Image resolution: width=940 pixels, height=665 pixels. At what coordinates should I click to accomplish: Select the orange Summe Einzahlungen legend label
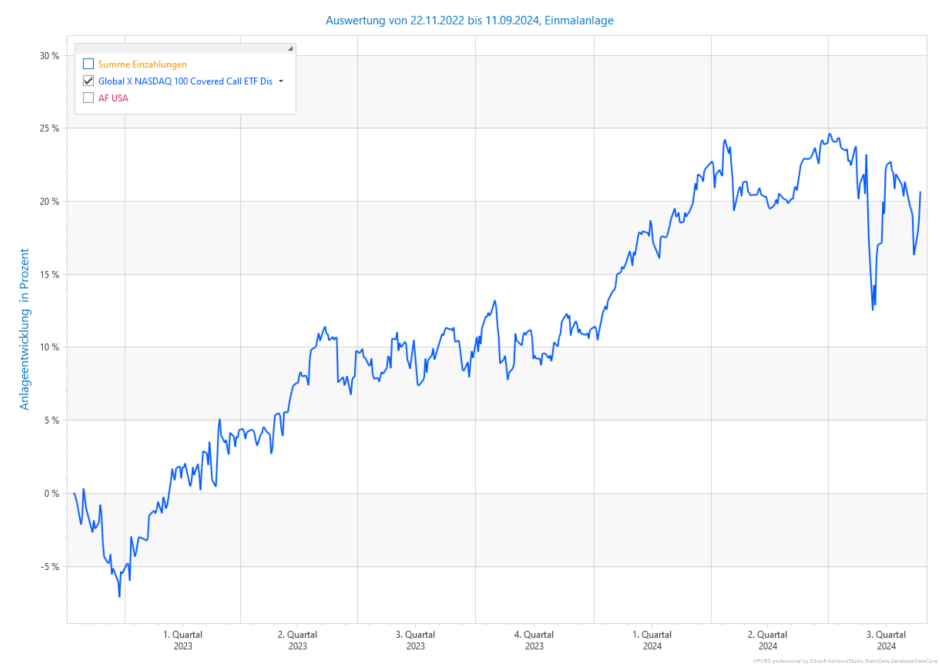(142, 64)
